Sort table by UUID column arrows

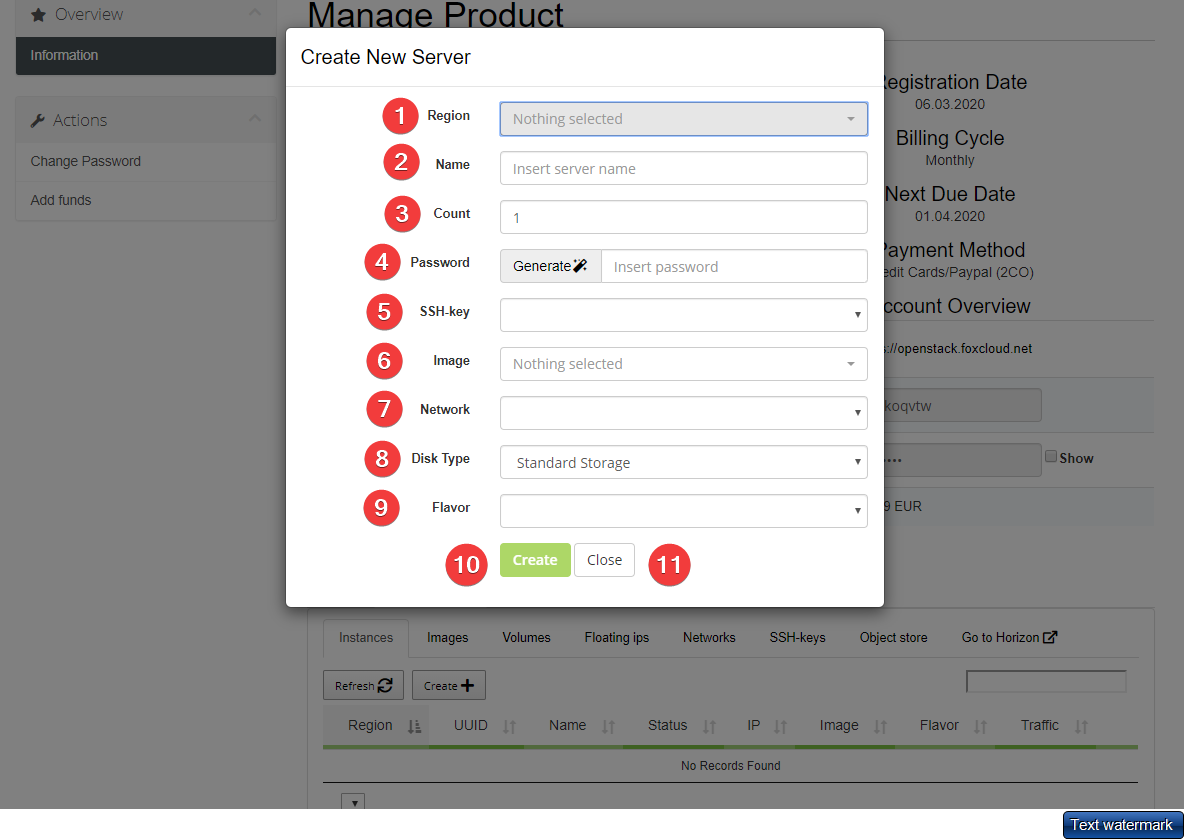[509, 727]
